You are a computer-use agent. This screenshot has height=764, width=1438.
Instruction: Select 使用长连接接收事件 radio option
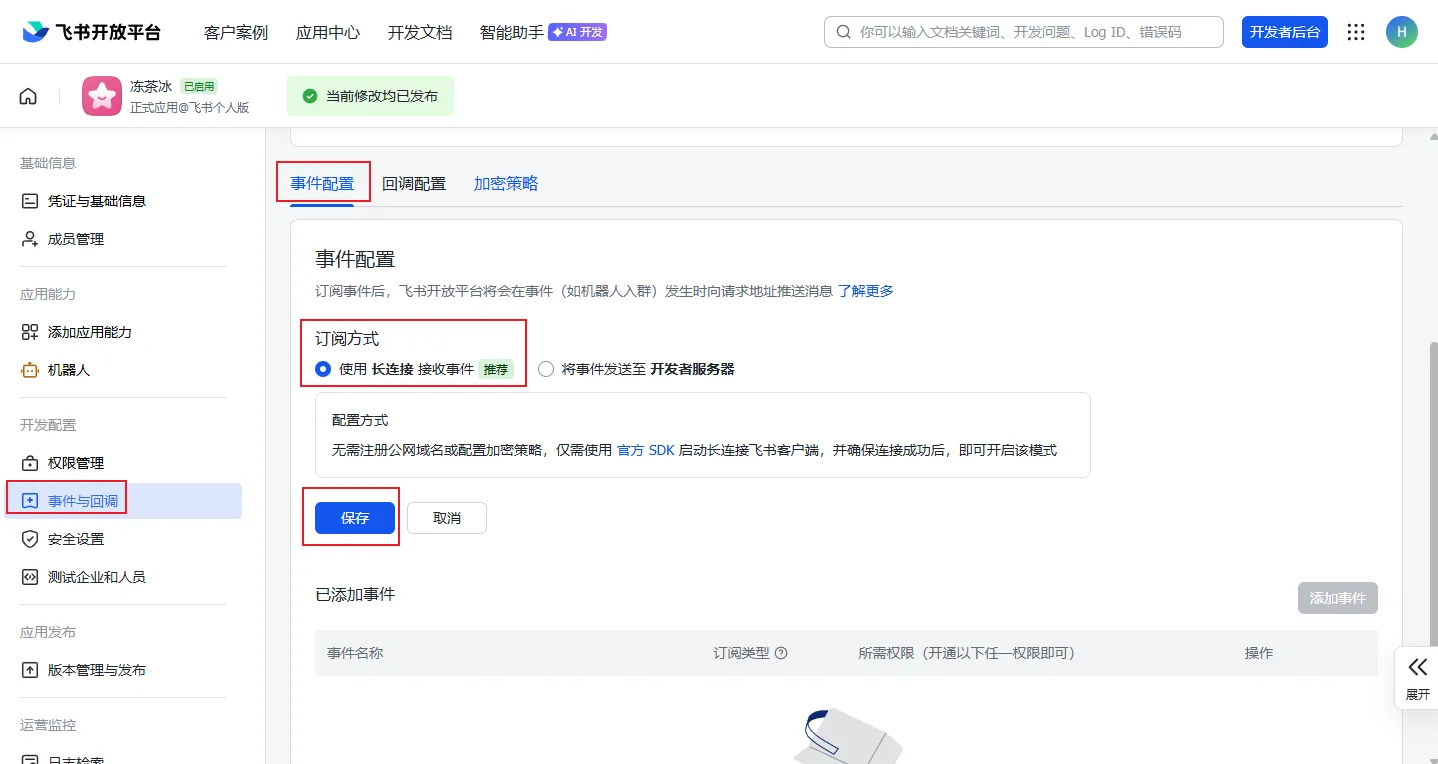(323, 369)
